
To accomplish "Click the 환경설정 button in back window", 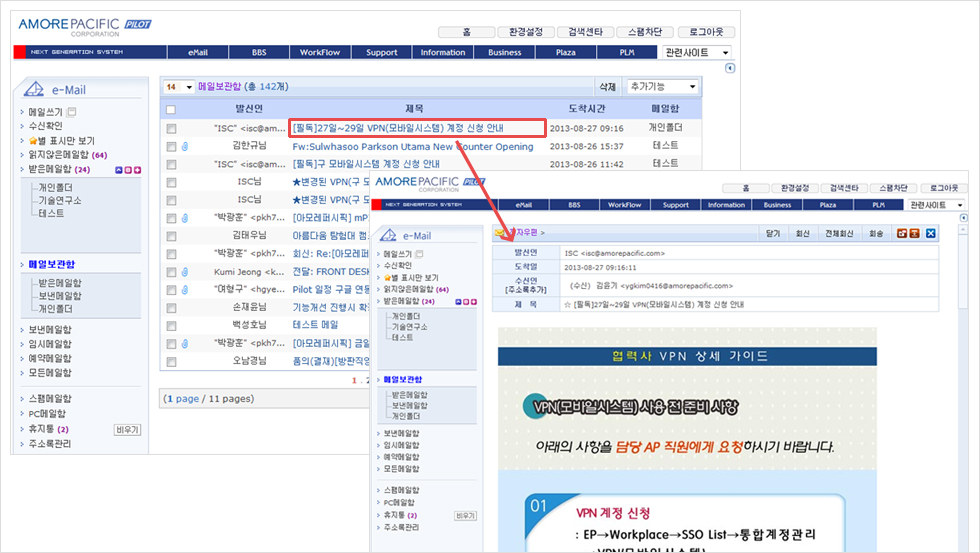I will click(x=526, y=32).
